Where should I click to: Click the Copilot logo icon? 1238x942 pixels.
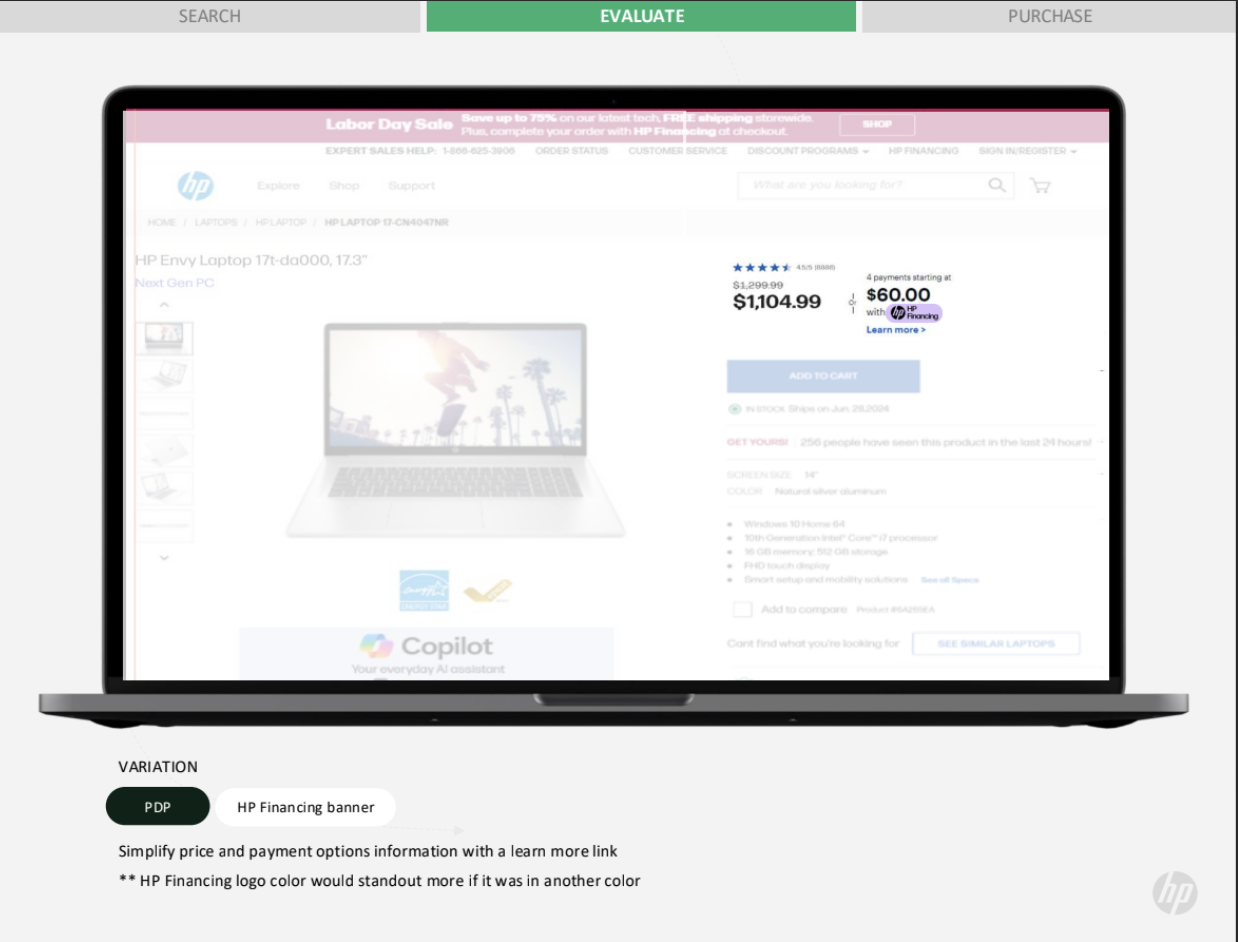[377, 646]
